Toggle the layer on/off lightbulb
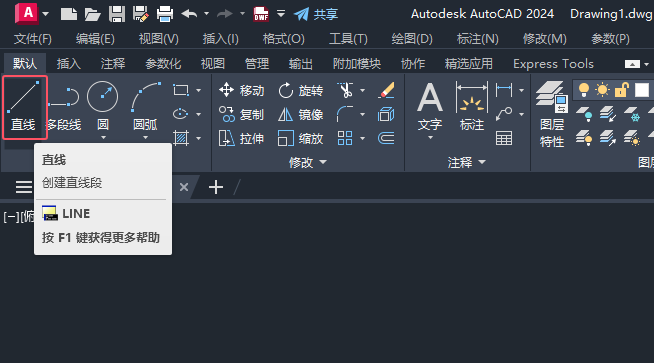This screenshot has width=654, height=363. (584, 90)
